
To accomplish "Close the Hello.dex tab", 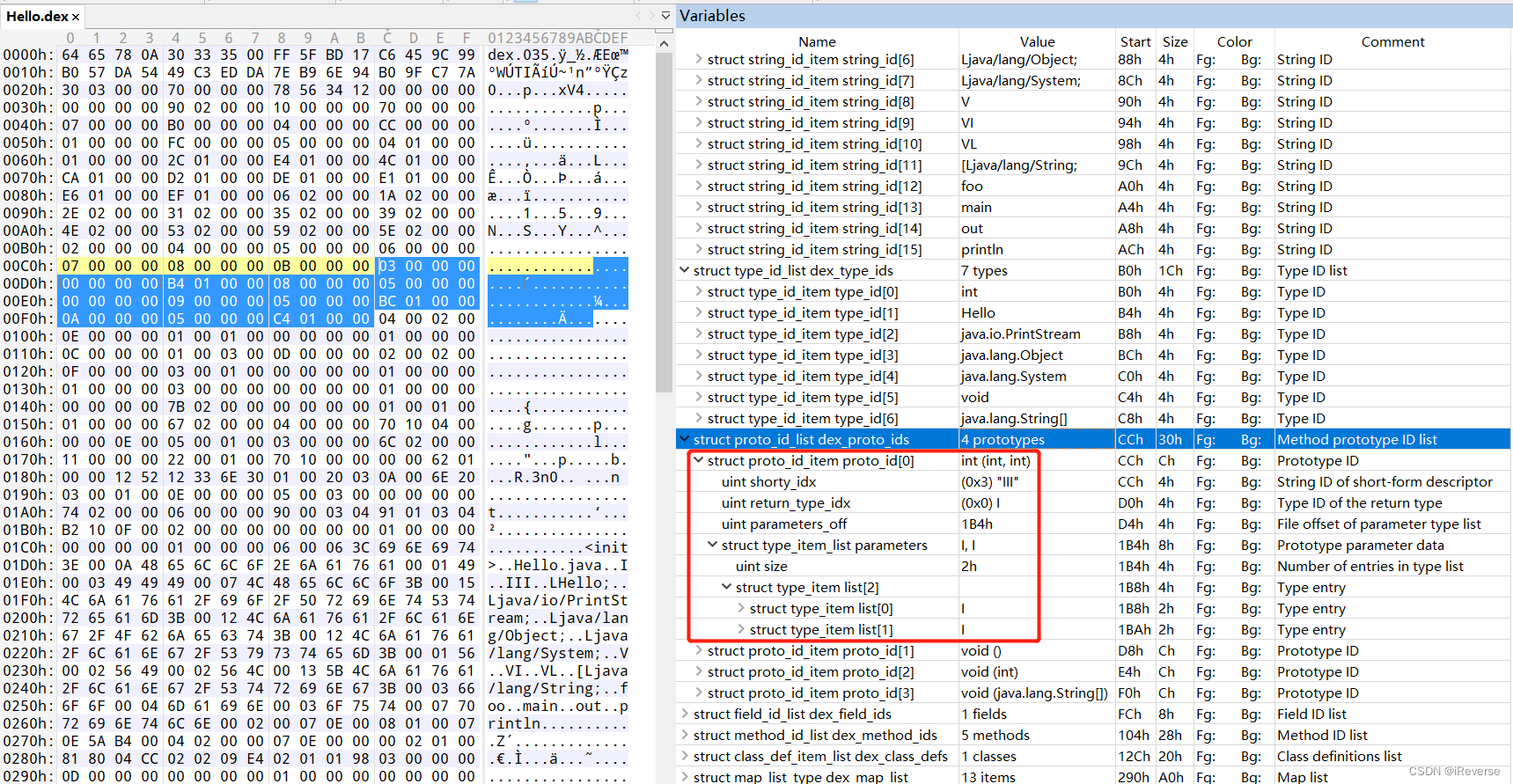I will click(76, 17).
